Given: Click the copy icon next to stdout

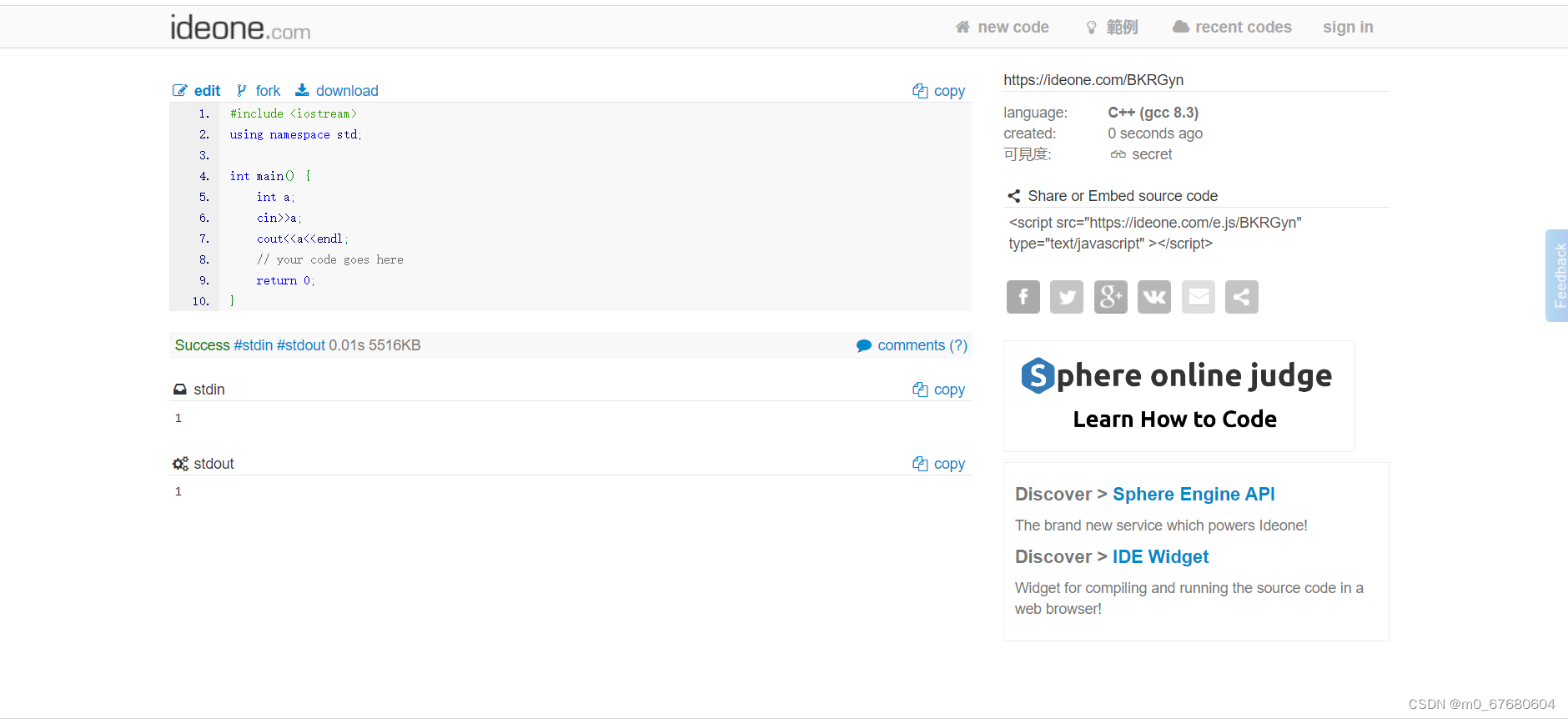Looking at the screenshot, I should (920, 464).
